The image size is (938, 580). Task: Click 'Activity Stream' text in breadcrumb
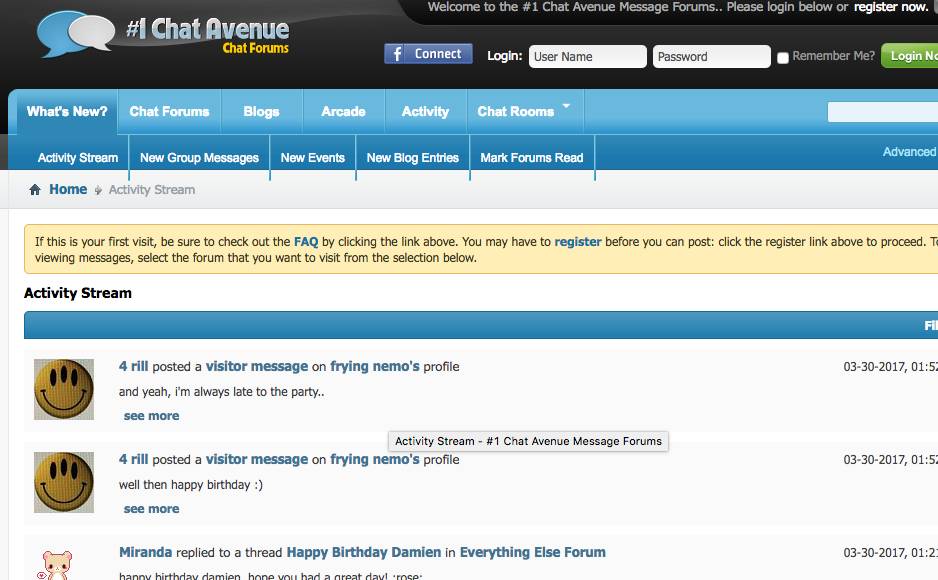click(x=152, y=190)
